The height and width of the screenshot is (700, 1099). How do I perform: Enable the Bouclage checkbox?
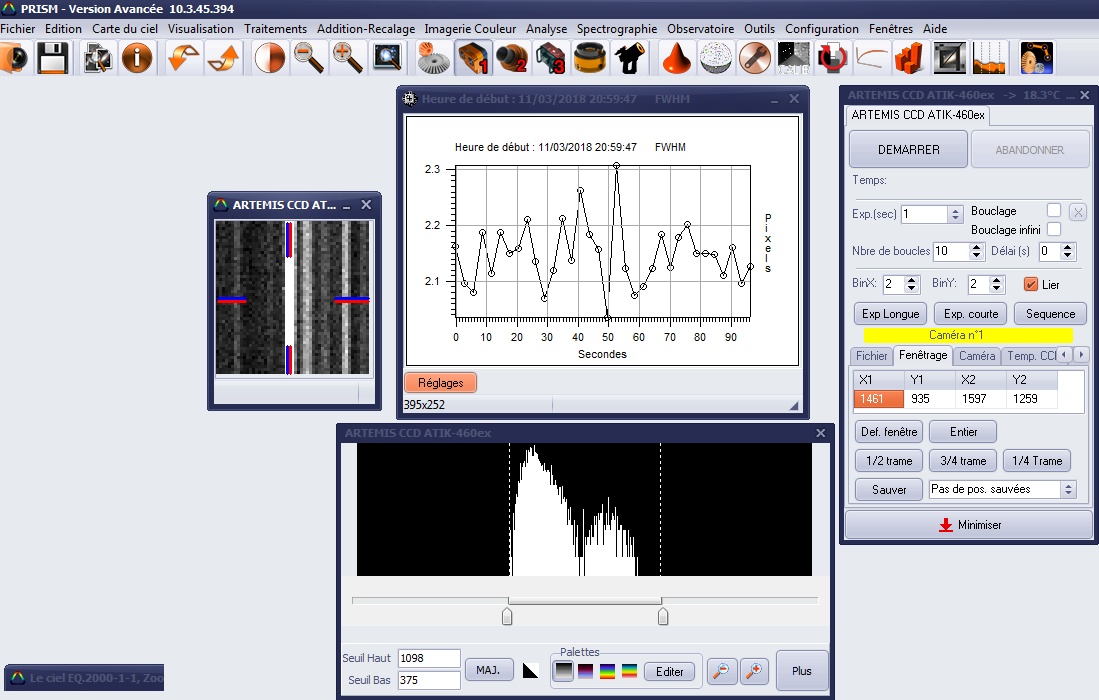[1053, 210]
